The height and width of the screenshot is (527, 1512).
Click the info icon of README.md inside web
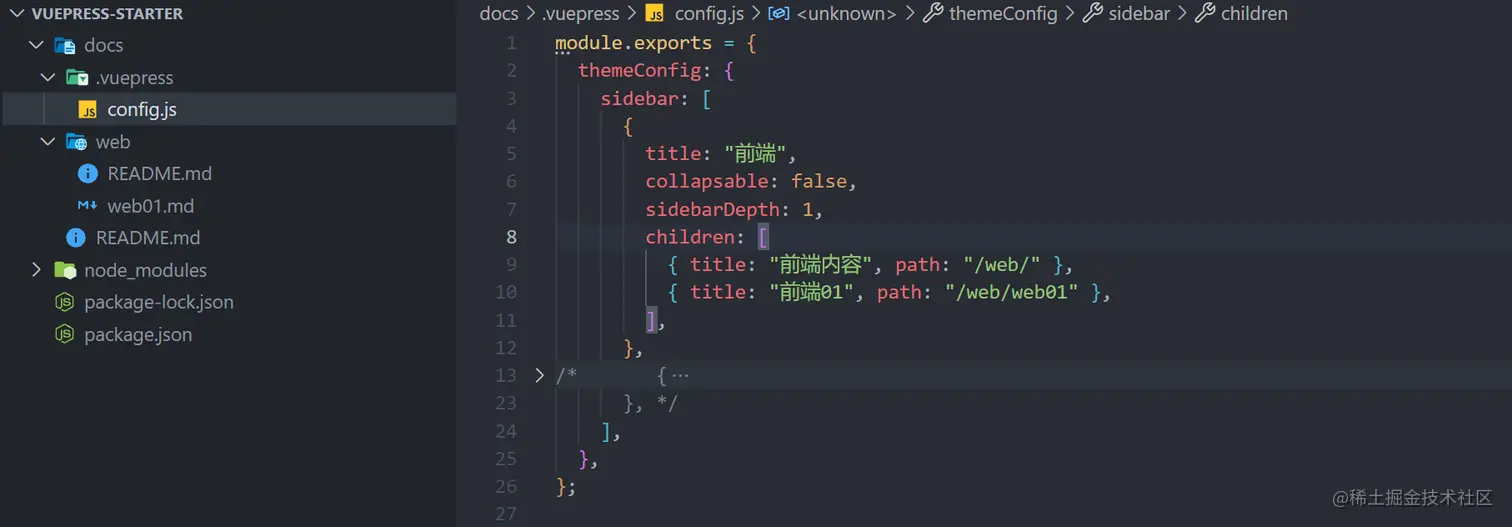coord(88,173)
